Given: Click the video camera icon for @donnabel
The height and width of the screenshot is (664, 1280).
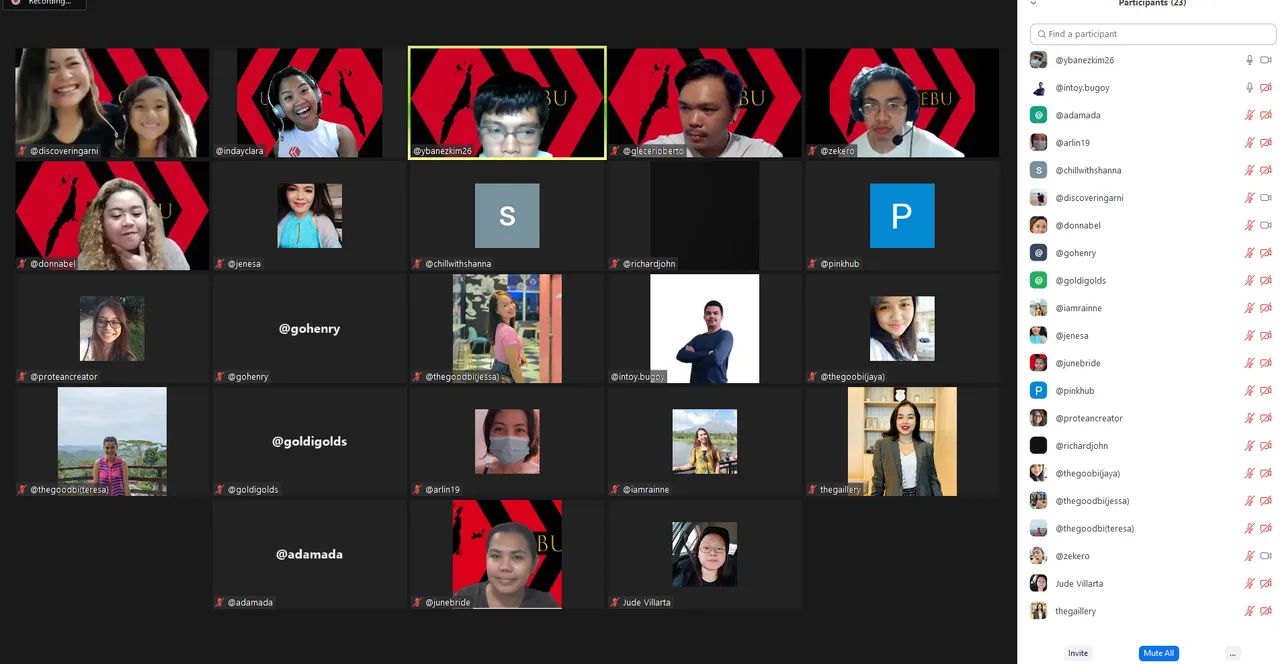Looking at the screenshot, I should (x=1266, y=225).
